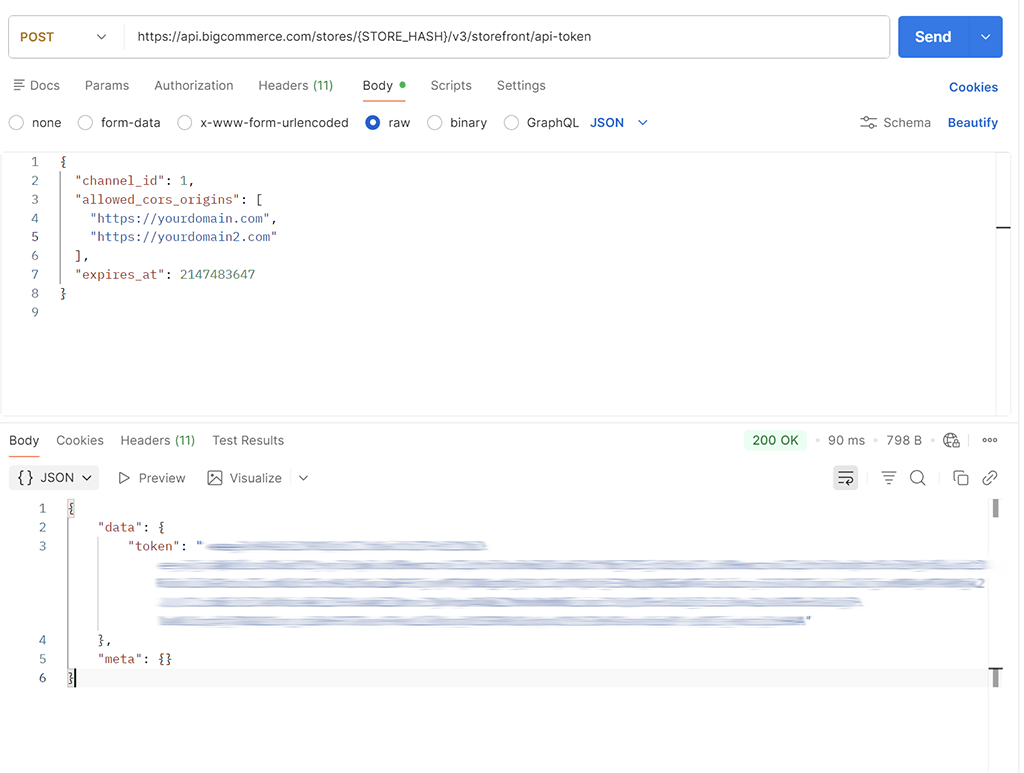Toggle word wrap in response
This screenshot has width=1024, height=773.
(x=846, y=478)
